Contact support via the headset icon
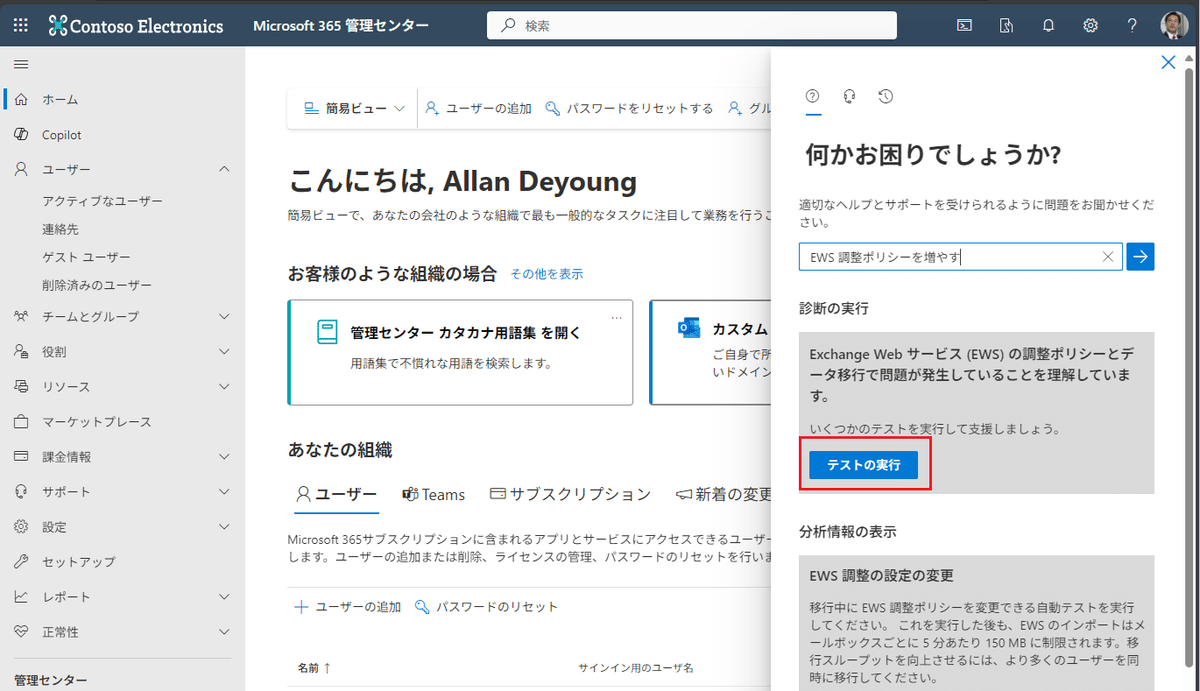The width and height of the screenshot is (1200, 691). (849, 96)
